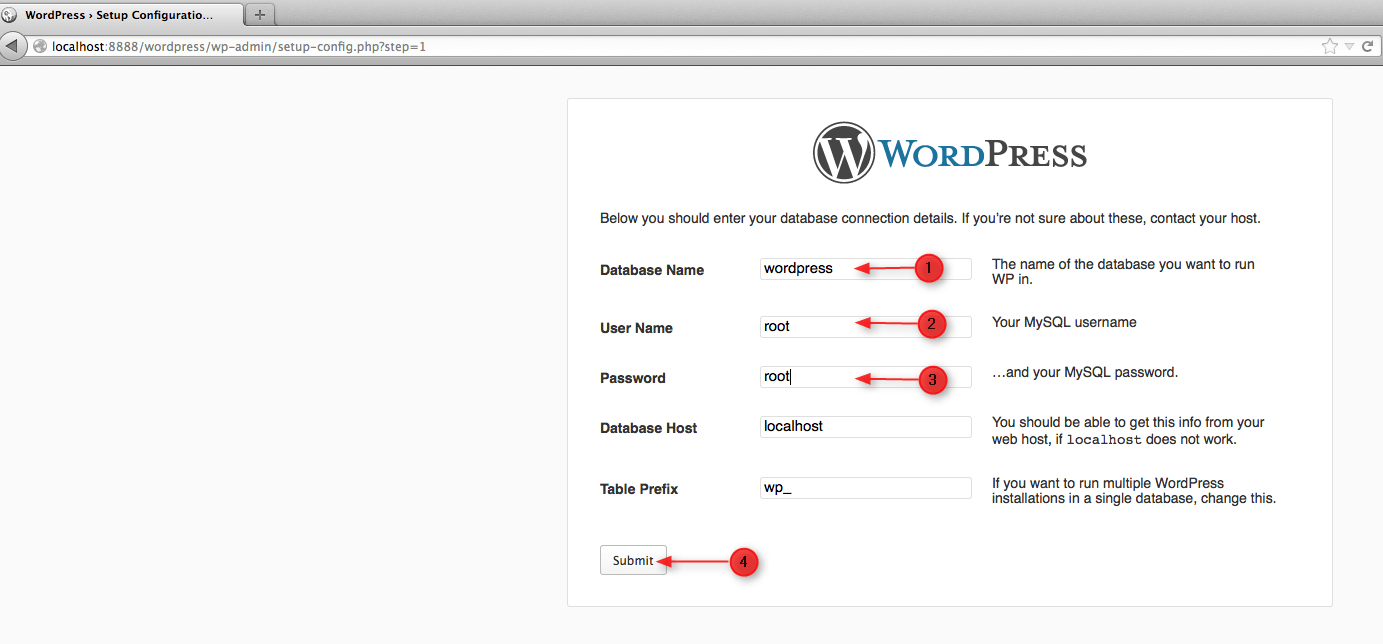Click the WordPress logo
1383x644 pixels.
point(950,153)
